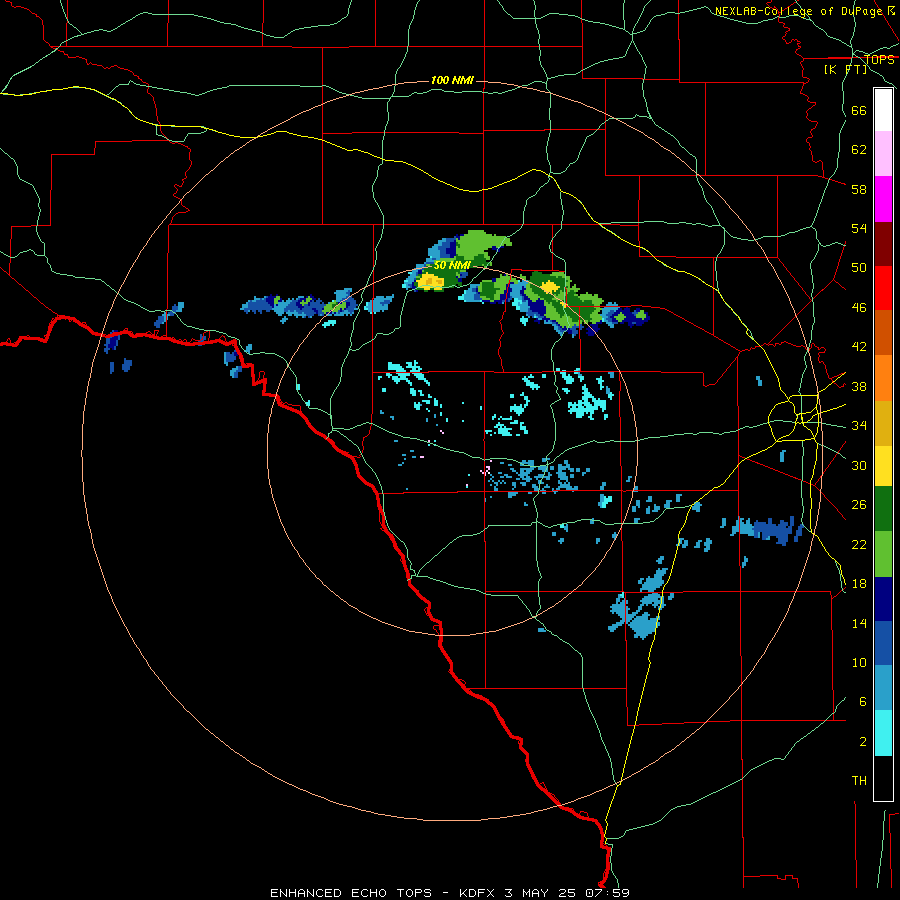The width and height of the screenshot is (900, 900).
Task: Click the navy swatch above the 22 label
Action: coord(883,599)
